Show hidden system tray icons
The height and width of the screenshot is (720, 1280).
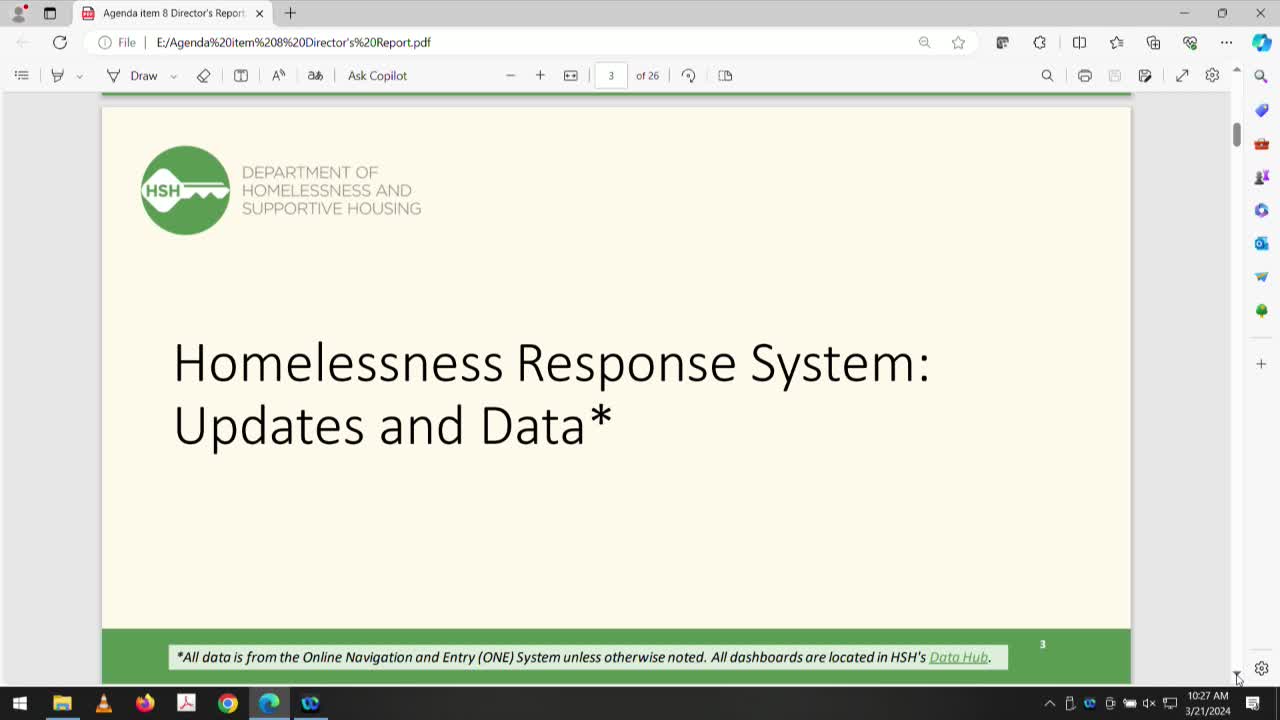(x=1049, y=703)
